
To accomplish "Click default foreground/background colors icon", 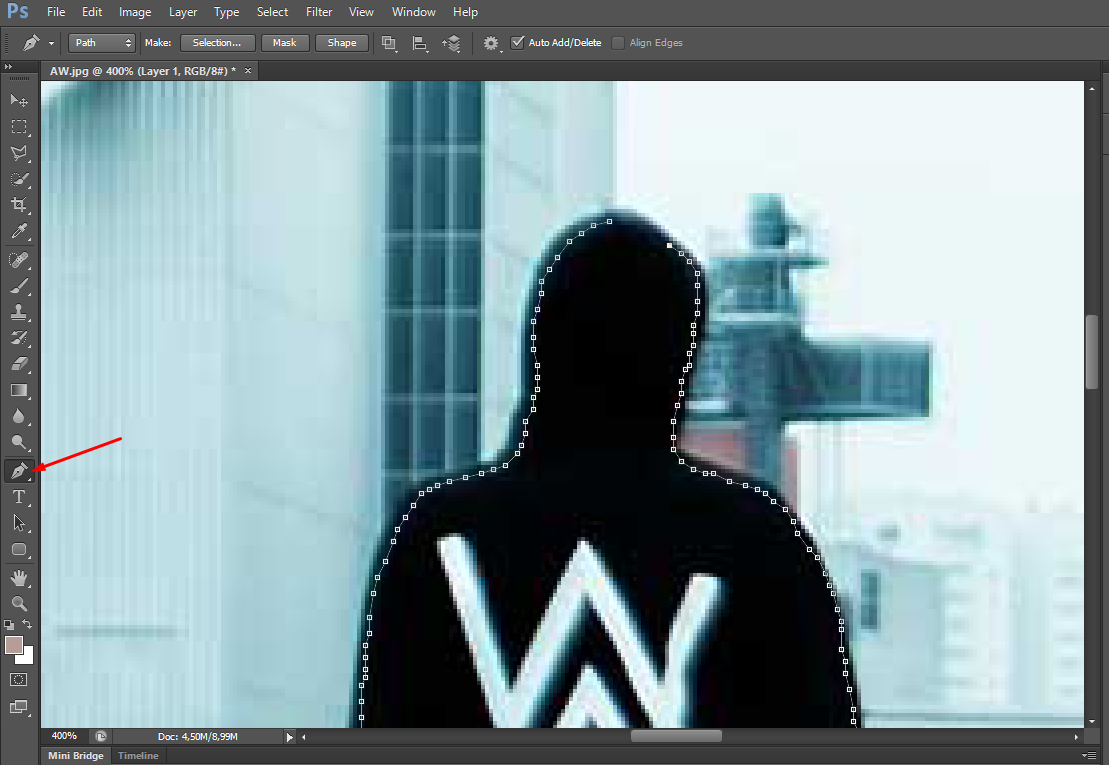I will pyautogui.click(x=8, y=625).
